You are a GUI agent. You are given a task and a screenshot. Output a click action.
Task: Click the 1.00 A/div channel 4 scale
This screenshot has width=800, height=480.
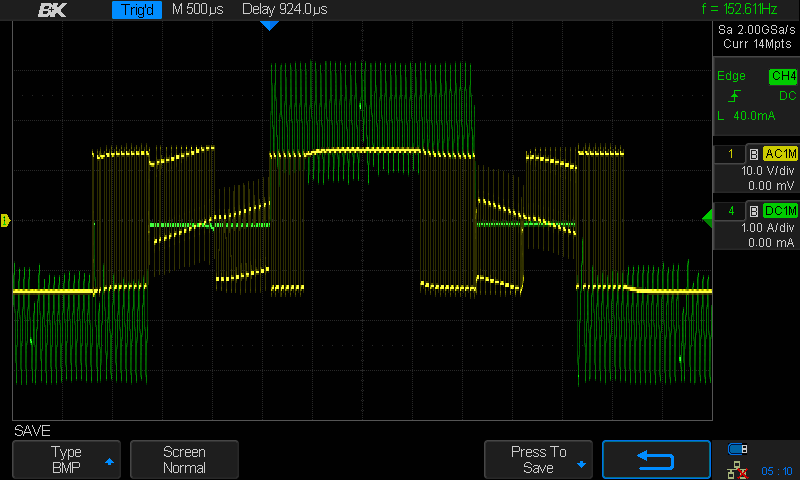(767, 228)
